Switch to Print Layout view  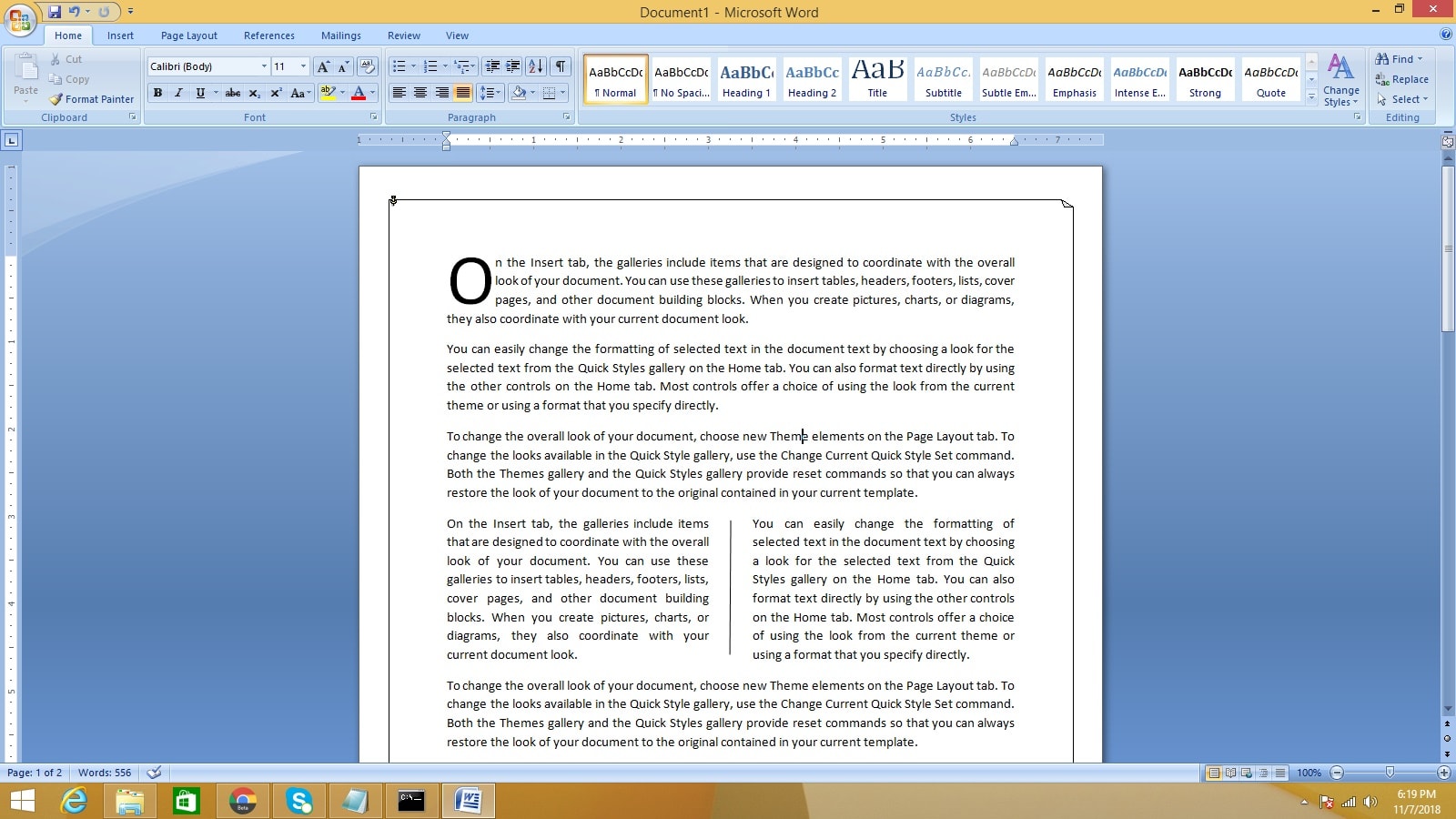click(1213, 773)
